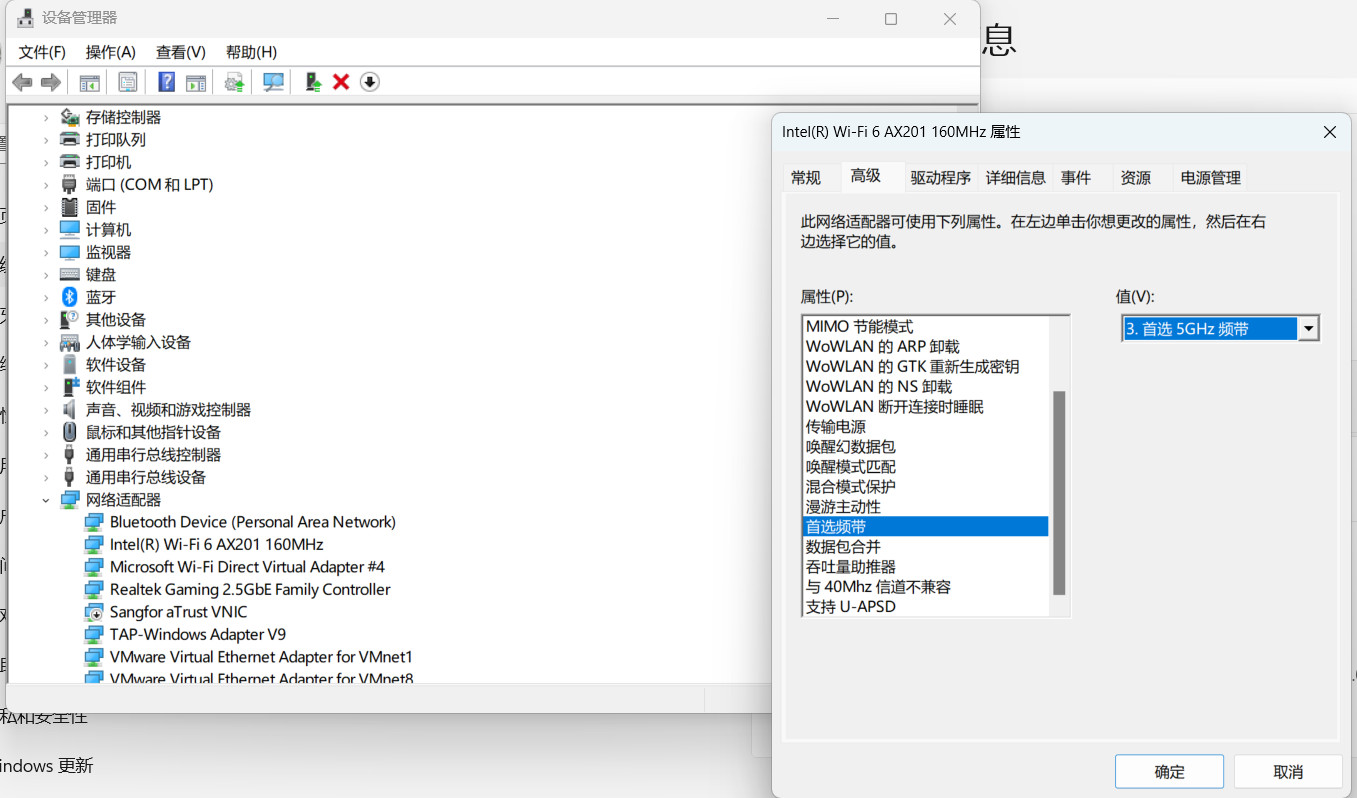1357x798 pixels.
Task: Click the Forward arrow in Device Manager toolbar
Action: (51, 82)
